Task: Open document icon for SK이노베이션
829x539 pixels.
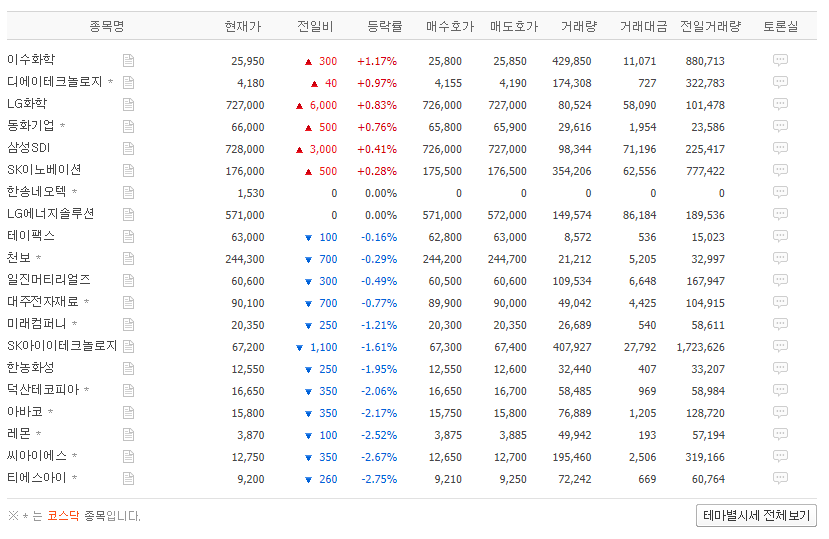Action: pyautogui.click(x=128, y=170)
